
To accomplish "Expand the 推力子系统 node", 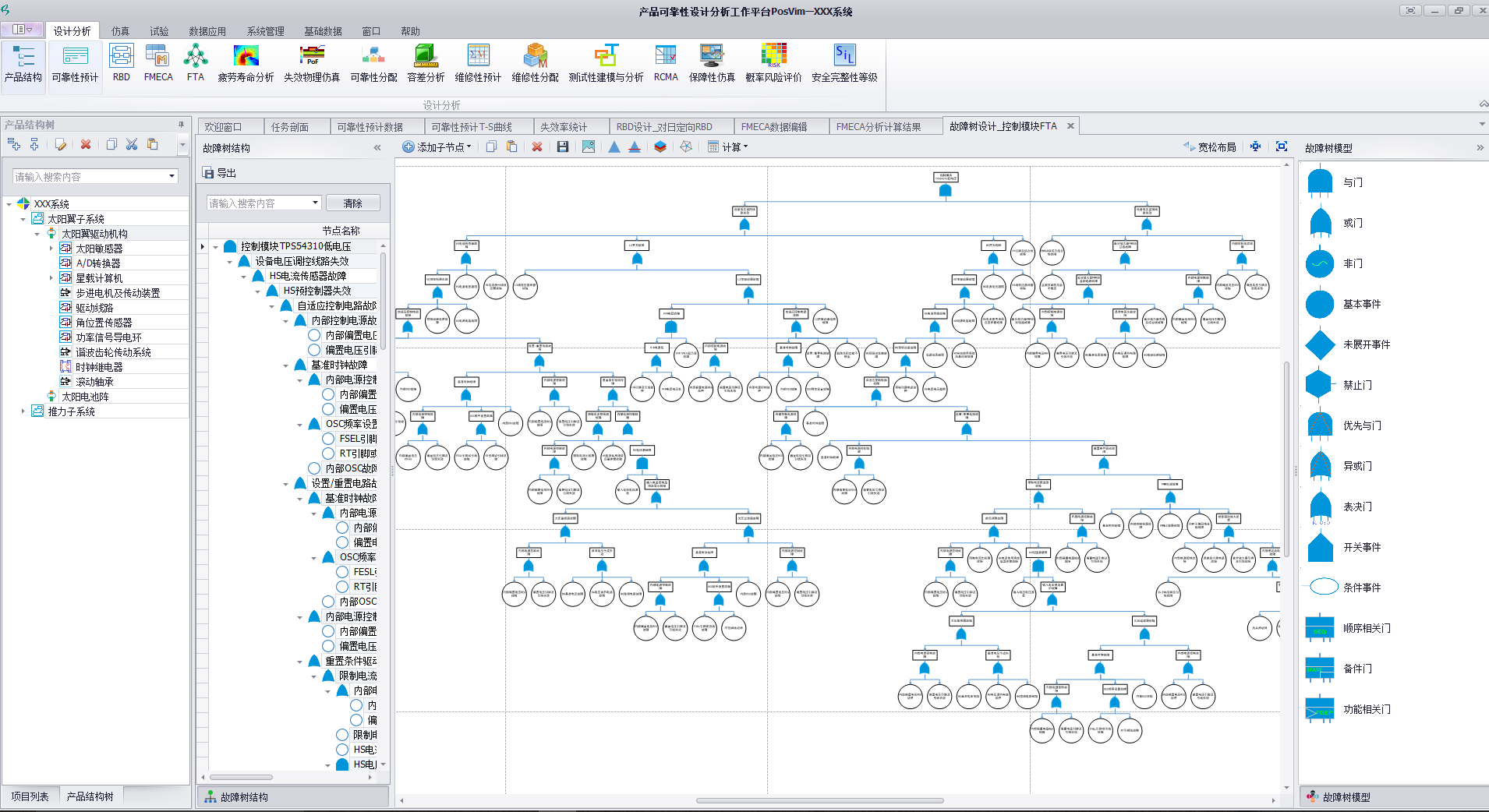I will [23, 411].
